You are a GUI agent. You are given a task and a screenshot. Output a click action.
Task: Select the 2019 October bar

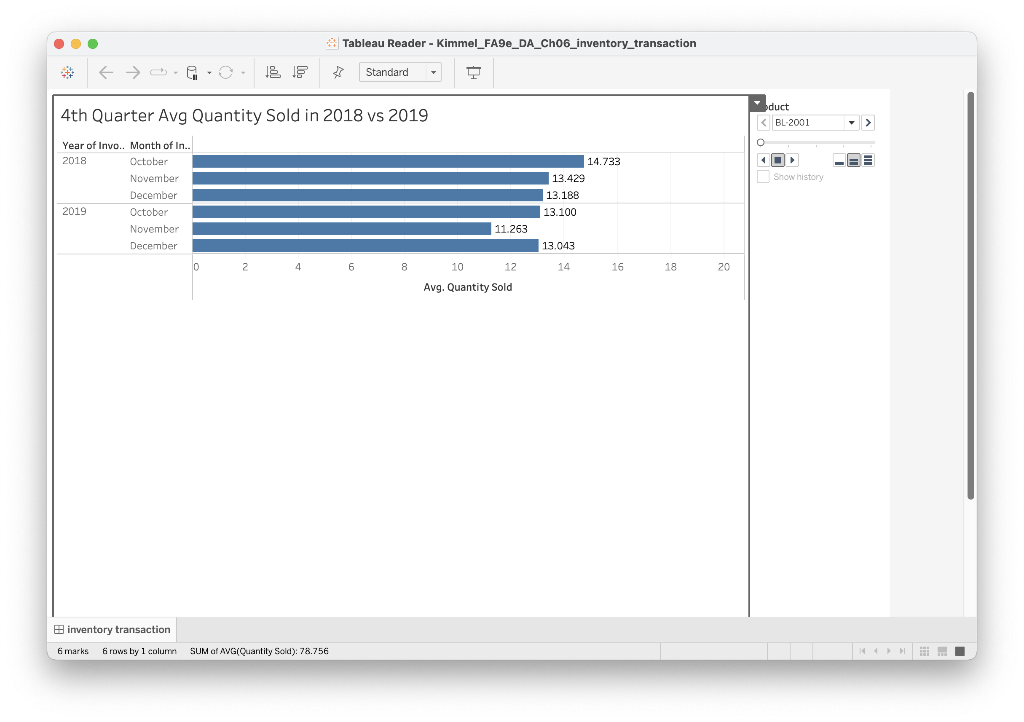pos(366,212)
